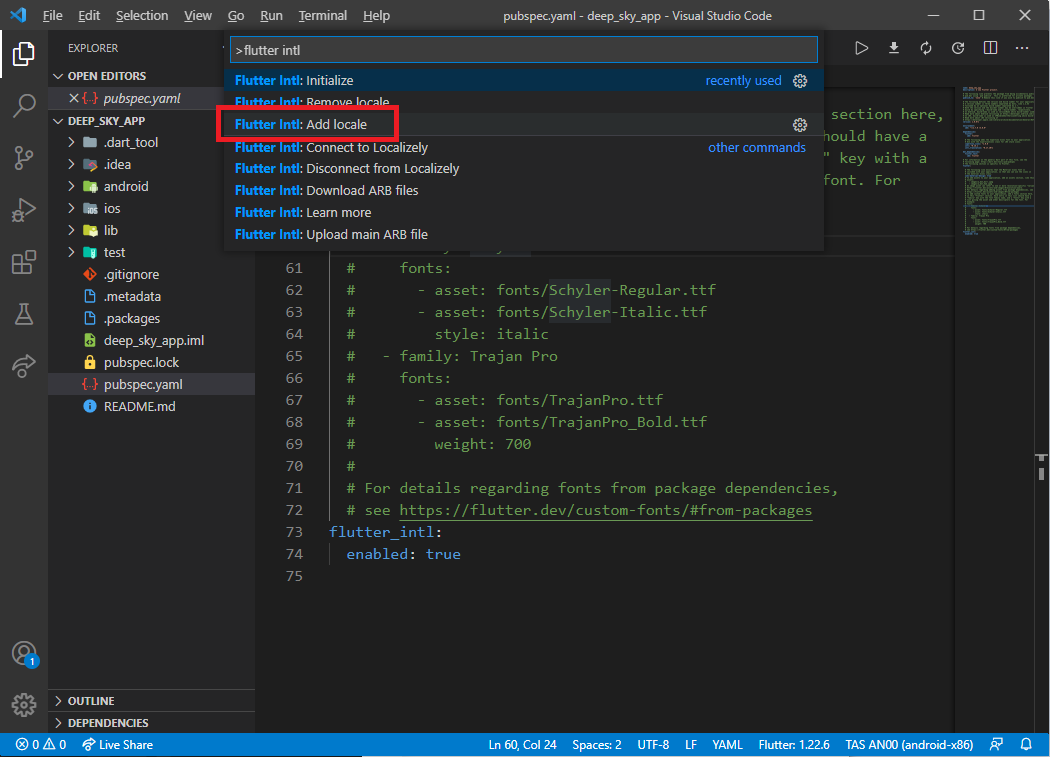Click the flutter.dev custom-fonts link
1050x757 pixels.
[605, 510]
